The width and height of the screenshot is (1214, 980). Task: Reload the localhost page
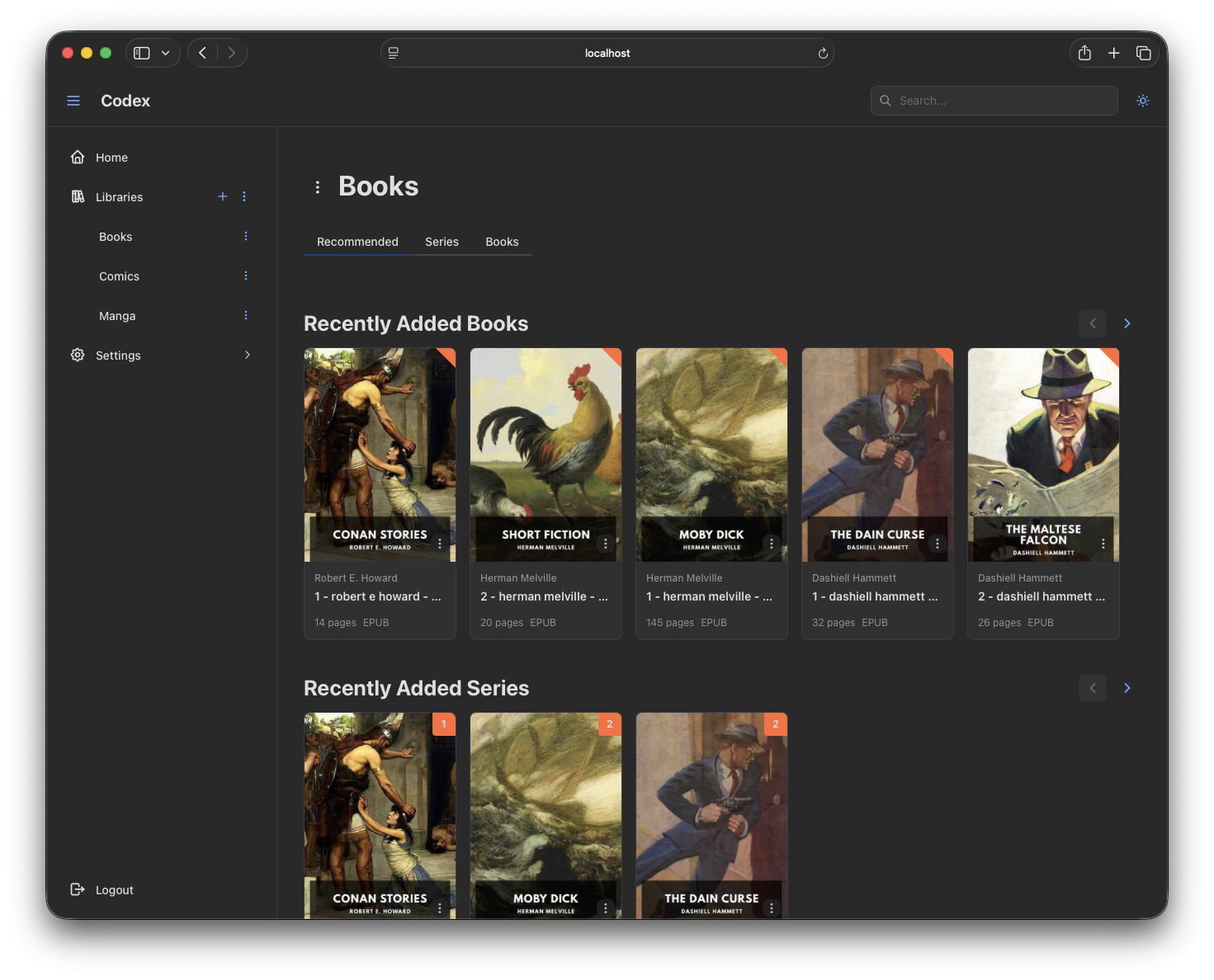[823, 54]
